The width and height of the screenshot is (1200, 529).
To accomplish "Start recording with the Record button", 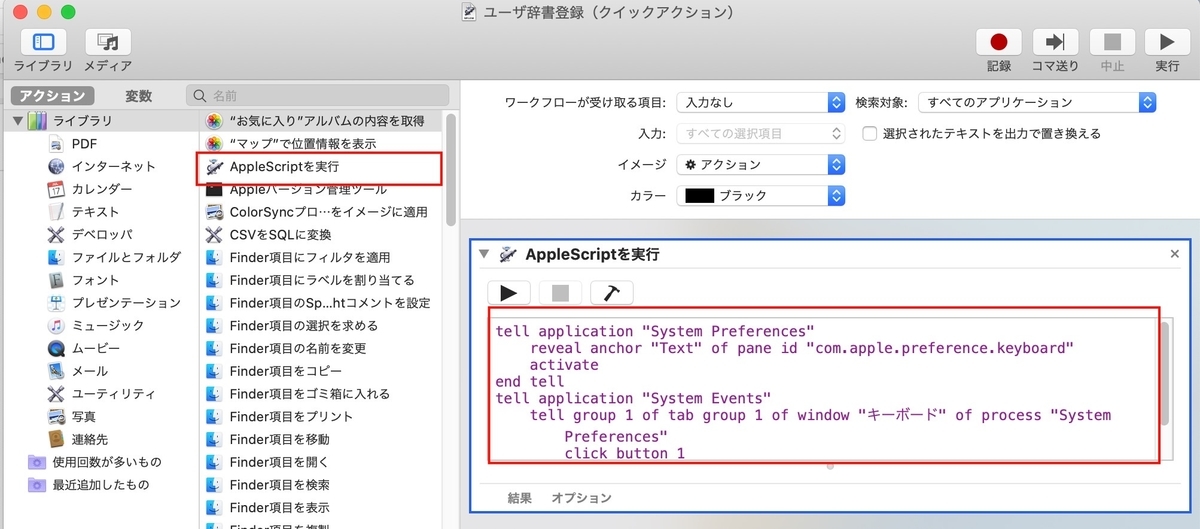I will click(998, 42).
